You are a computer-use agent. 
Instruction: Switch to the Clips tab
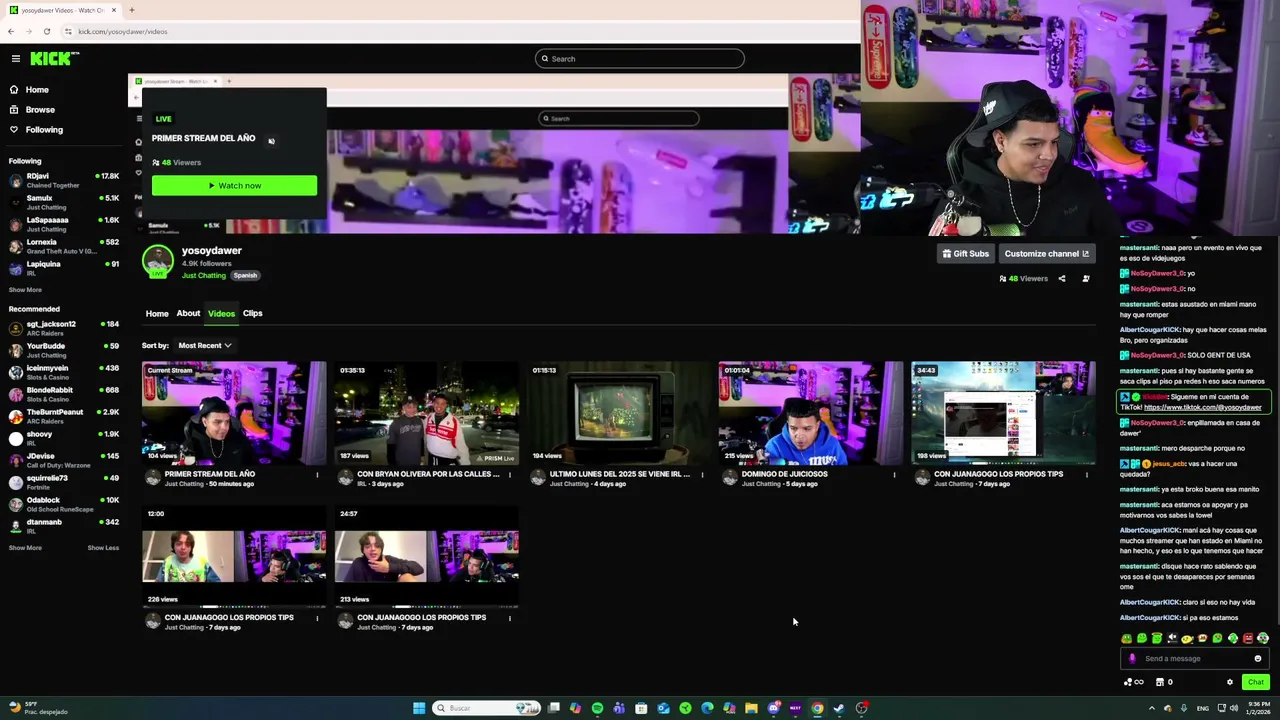click(x=252, y=314)
